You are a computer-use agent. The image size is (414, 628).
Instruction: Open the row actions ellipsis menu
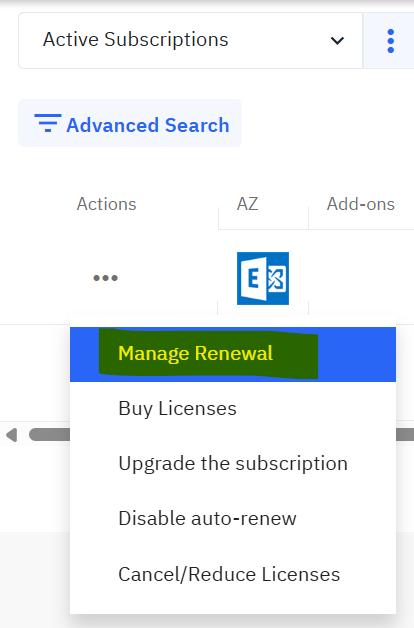click(105, 278)
